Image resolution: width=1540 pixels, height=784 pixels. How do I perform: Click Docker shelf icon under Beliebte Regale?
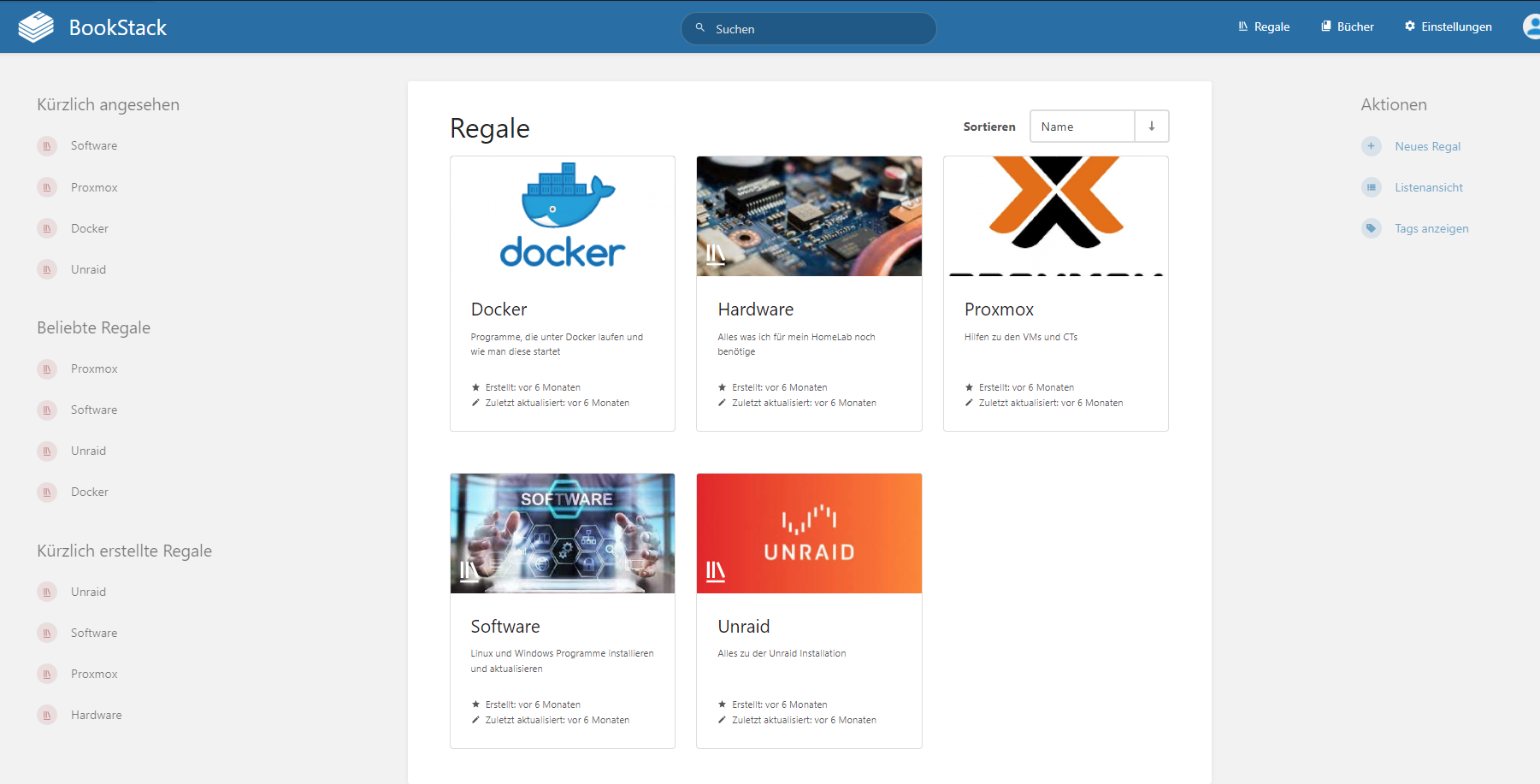[x=47, y=492]
